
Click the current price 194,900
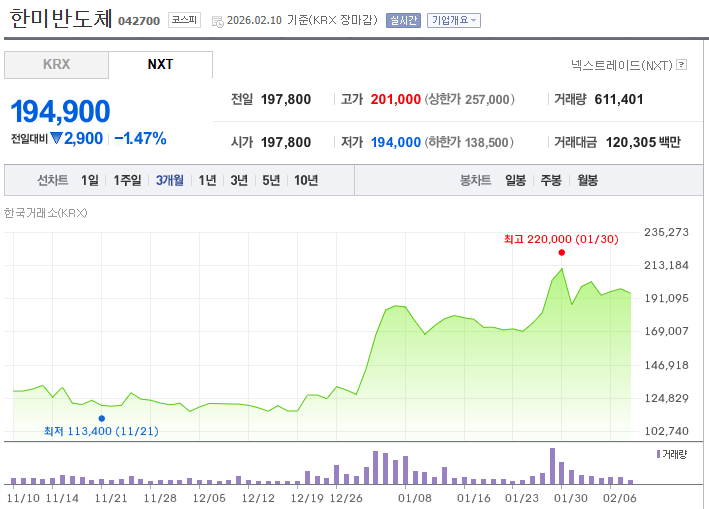[x=60, y=111]
